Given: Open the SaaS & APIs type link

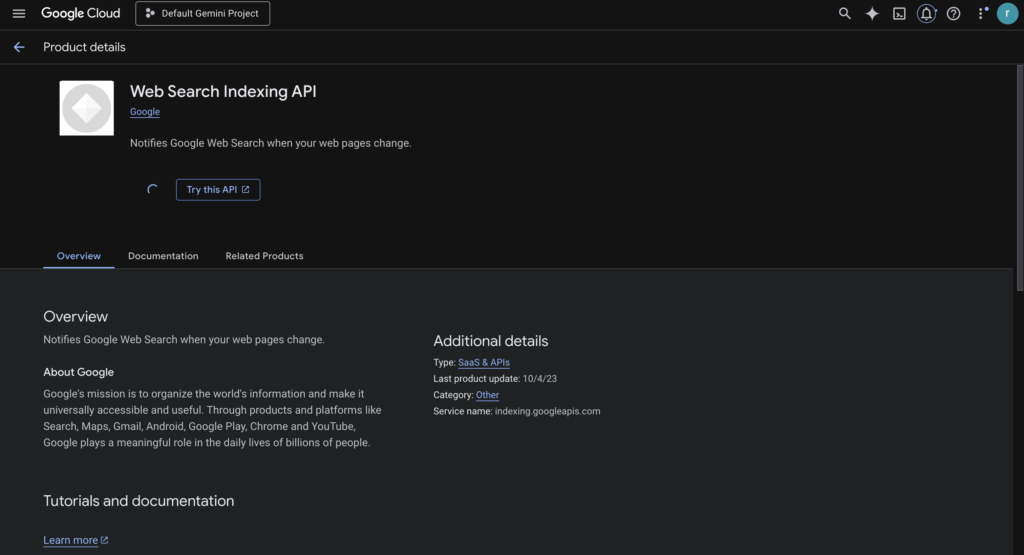Looking at the screenshot, I should 484,363.
